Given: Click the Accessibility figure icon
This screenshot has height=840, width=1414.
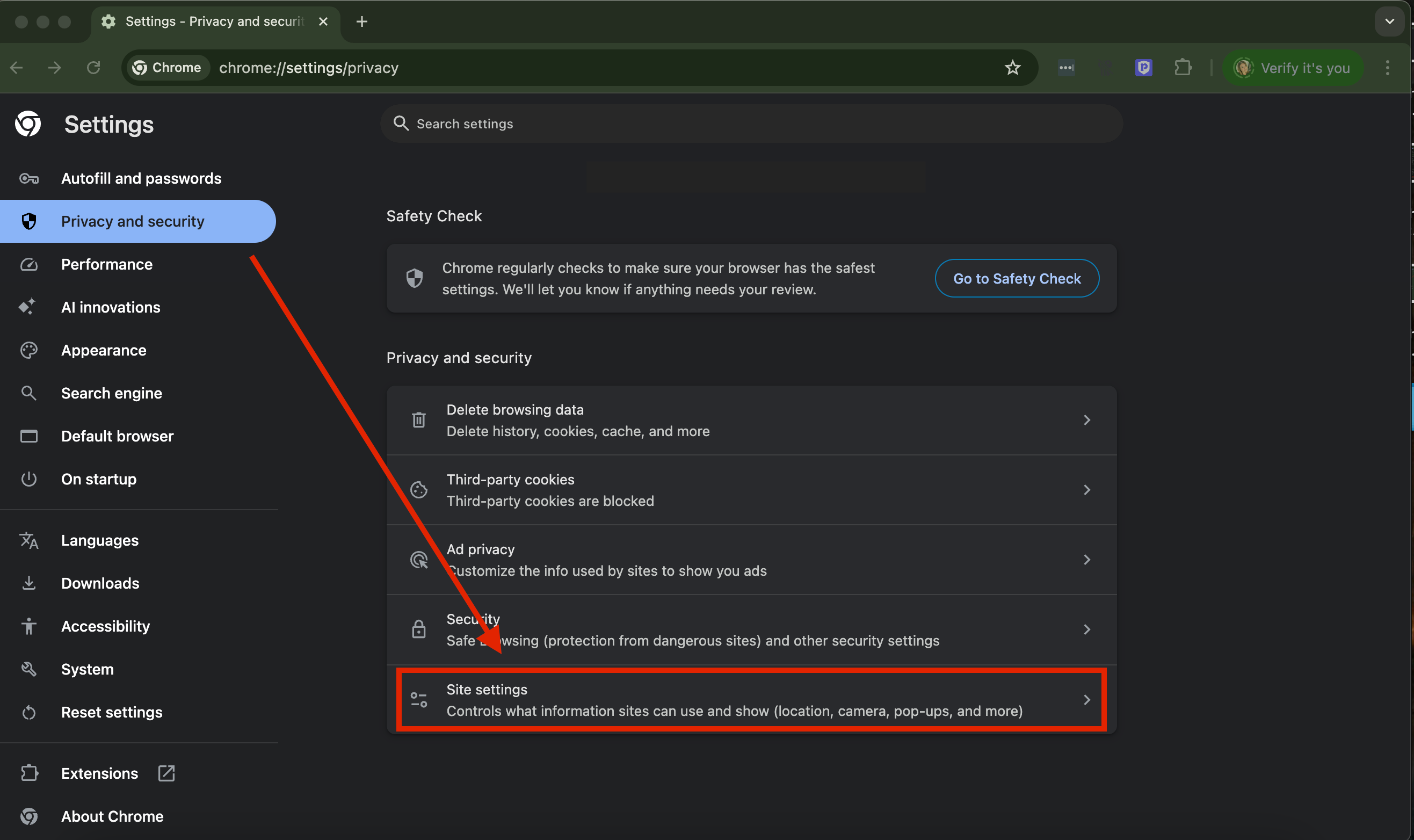Looking at the screenshot, I should tap(28, 626).
